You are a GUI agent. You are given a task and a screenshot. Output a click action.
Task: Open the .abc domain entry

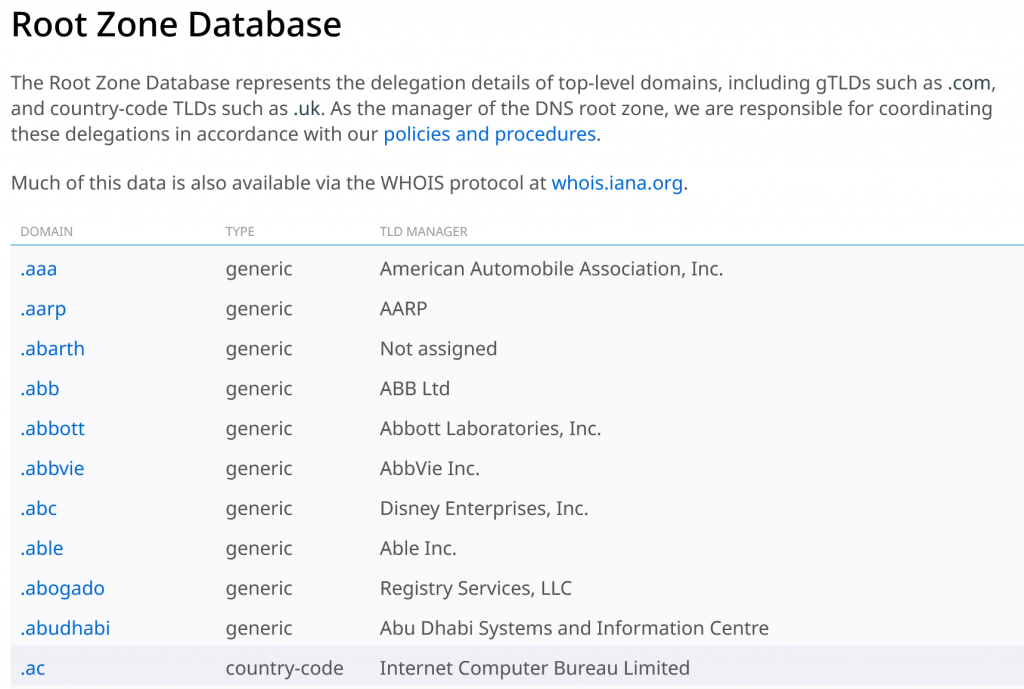[x=39, y=508]
